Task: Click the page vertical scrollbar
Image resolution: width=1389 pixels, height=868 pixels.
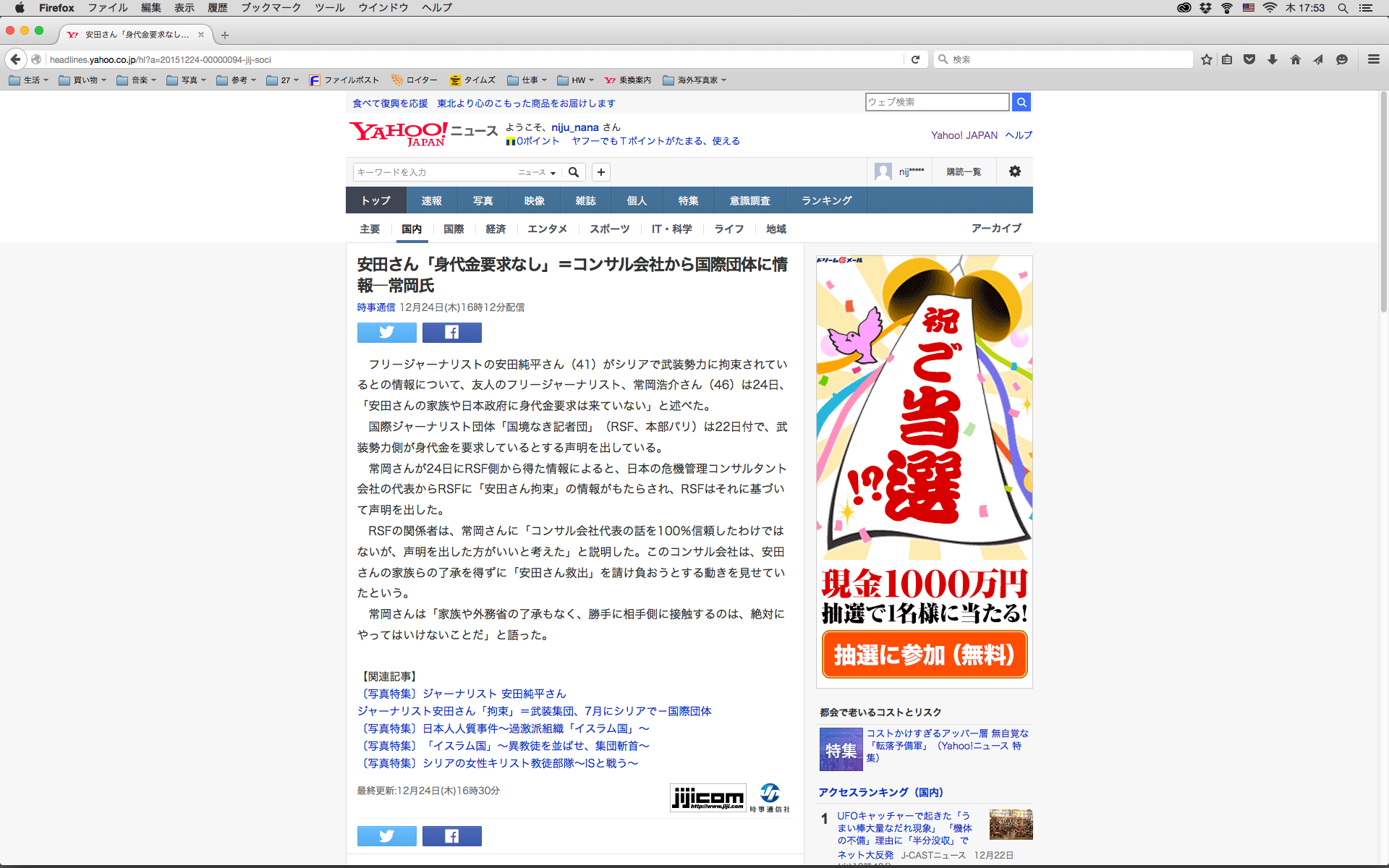Action: (1382, 203)
